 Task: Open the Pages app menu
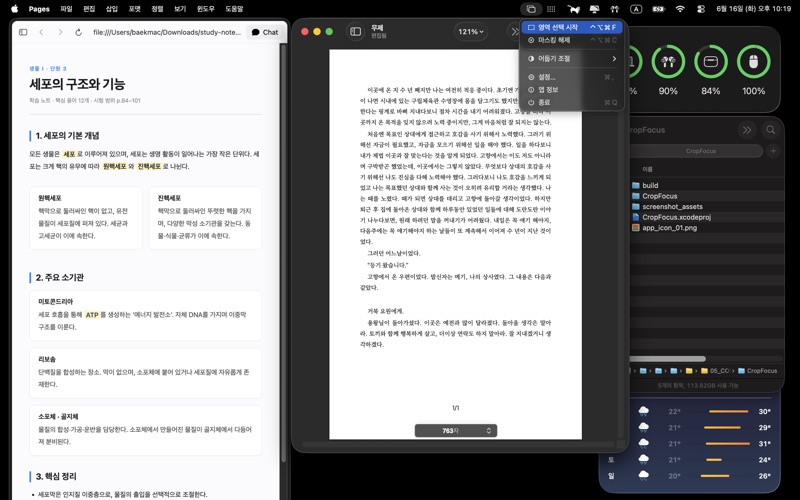click(x=39, y=9)
